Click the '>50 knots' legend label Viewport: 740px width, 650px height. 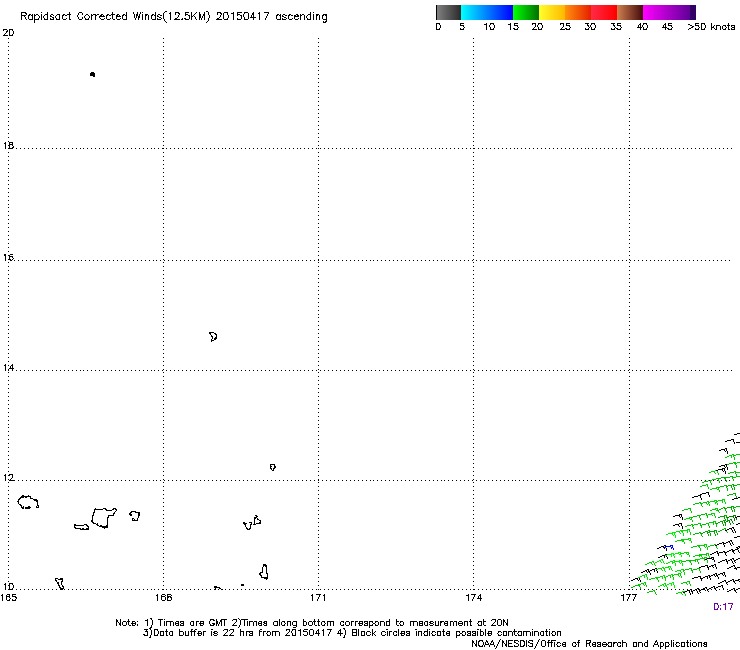711,27
